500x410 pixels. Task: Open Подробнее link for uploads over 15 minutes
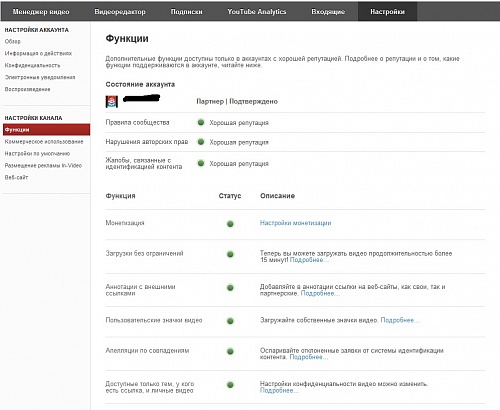[309, 260]
